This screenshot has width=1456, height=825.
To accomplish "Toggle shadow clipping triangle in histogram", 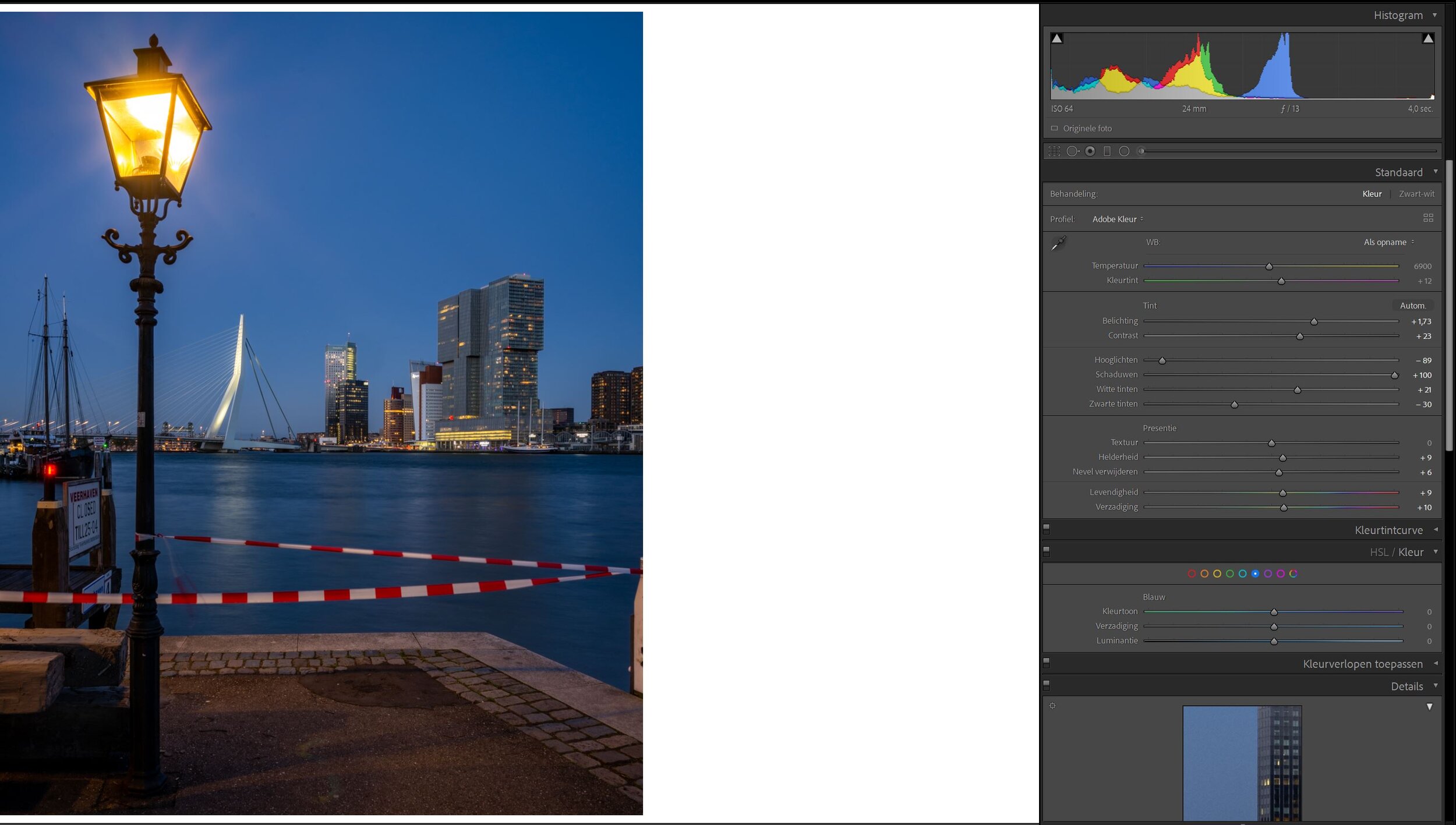I will pos(1056,38).
